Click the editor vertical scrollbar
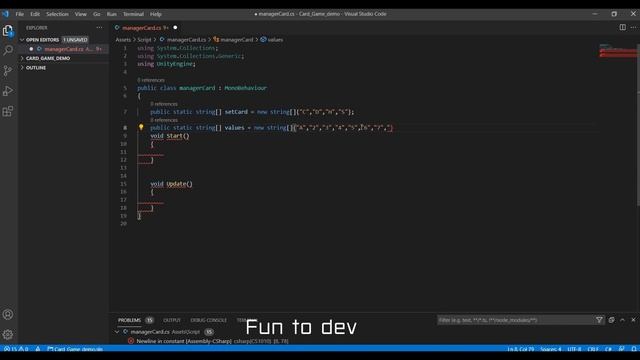Screen dimensions: 640x360 coord(638,124)
